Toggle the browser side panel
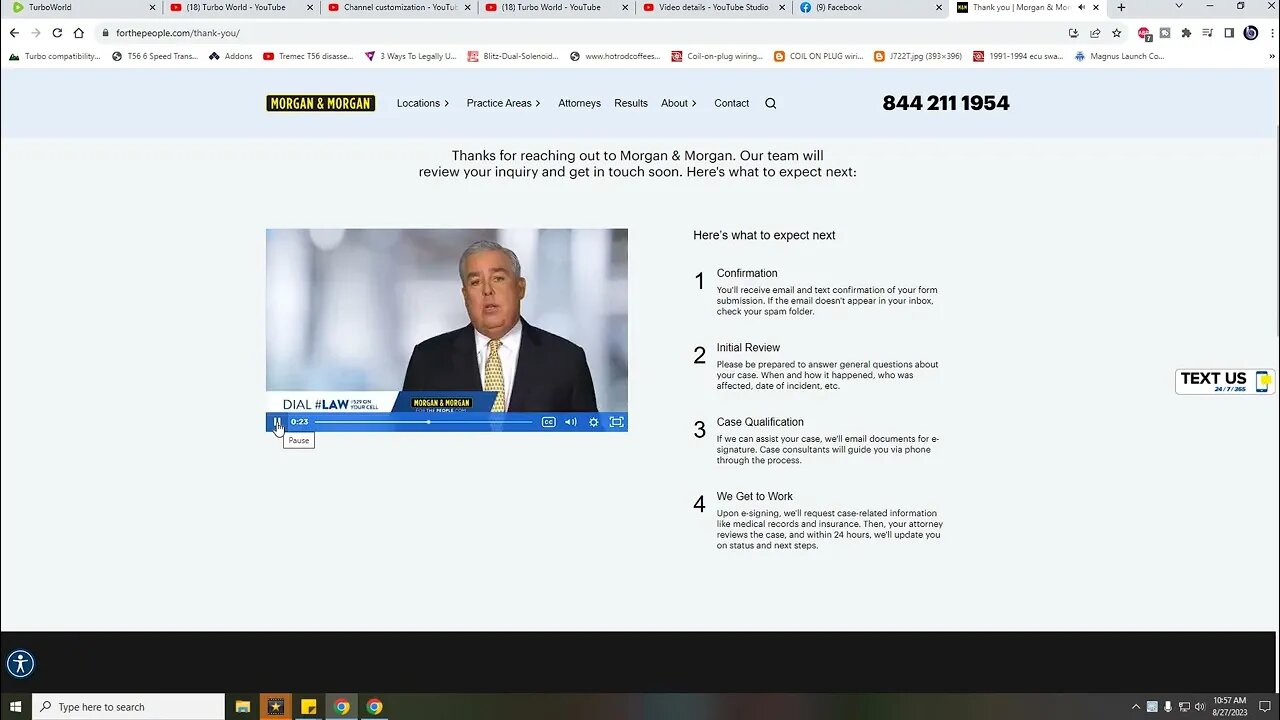The height and width of the screenshot is (720, 1280). (1229, 33)
